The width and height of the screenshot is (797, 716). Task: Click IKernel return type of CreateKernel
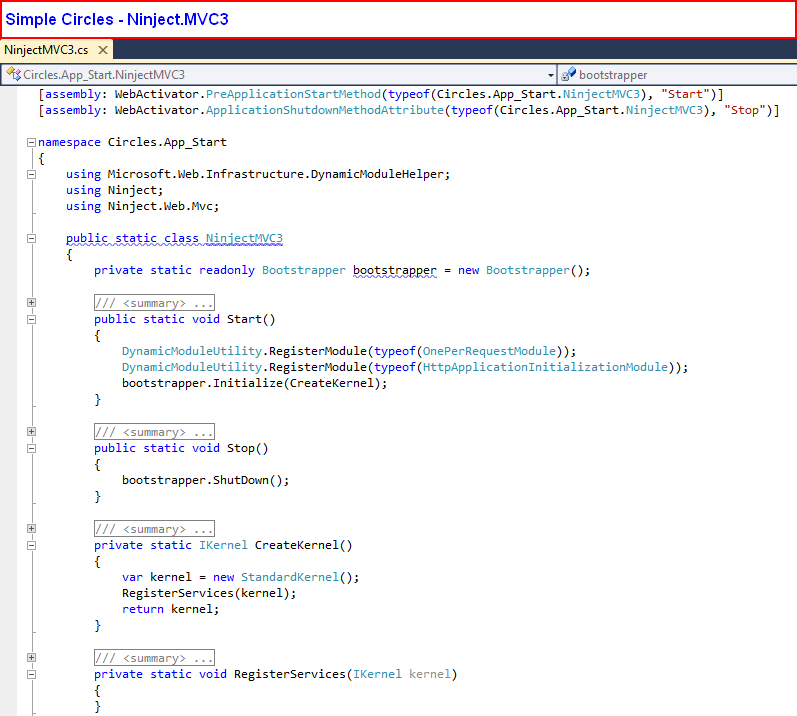[223, 545]
